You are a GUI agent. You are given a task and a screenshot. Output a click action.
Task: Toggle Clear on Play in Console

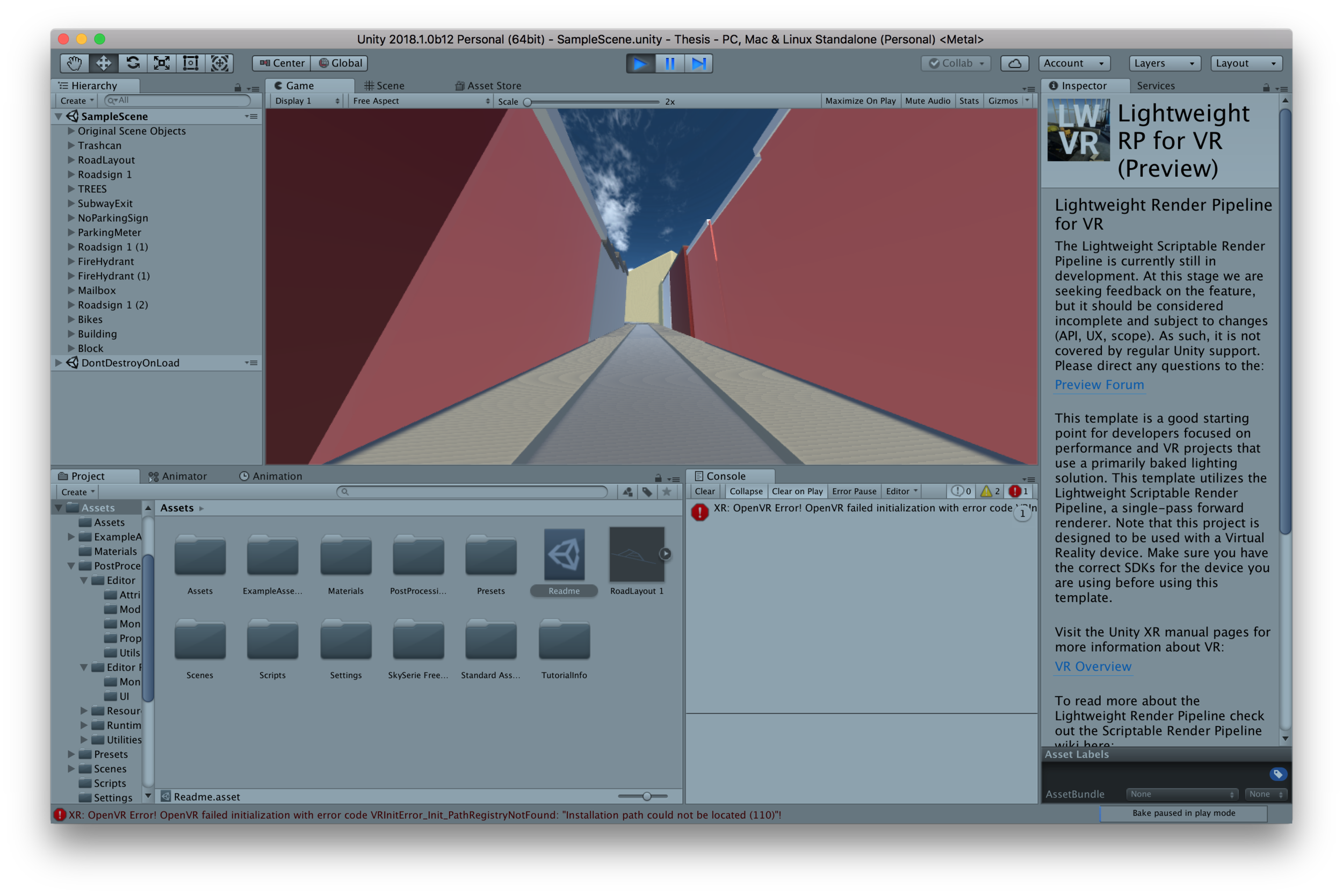point(797,491)
